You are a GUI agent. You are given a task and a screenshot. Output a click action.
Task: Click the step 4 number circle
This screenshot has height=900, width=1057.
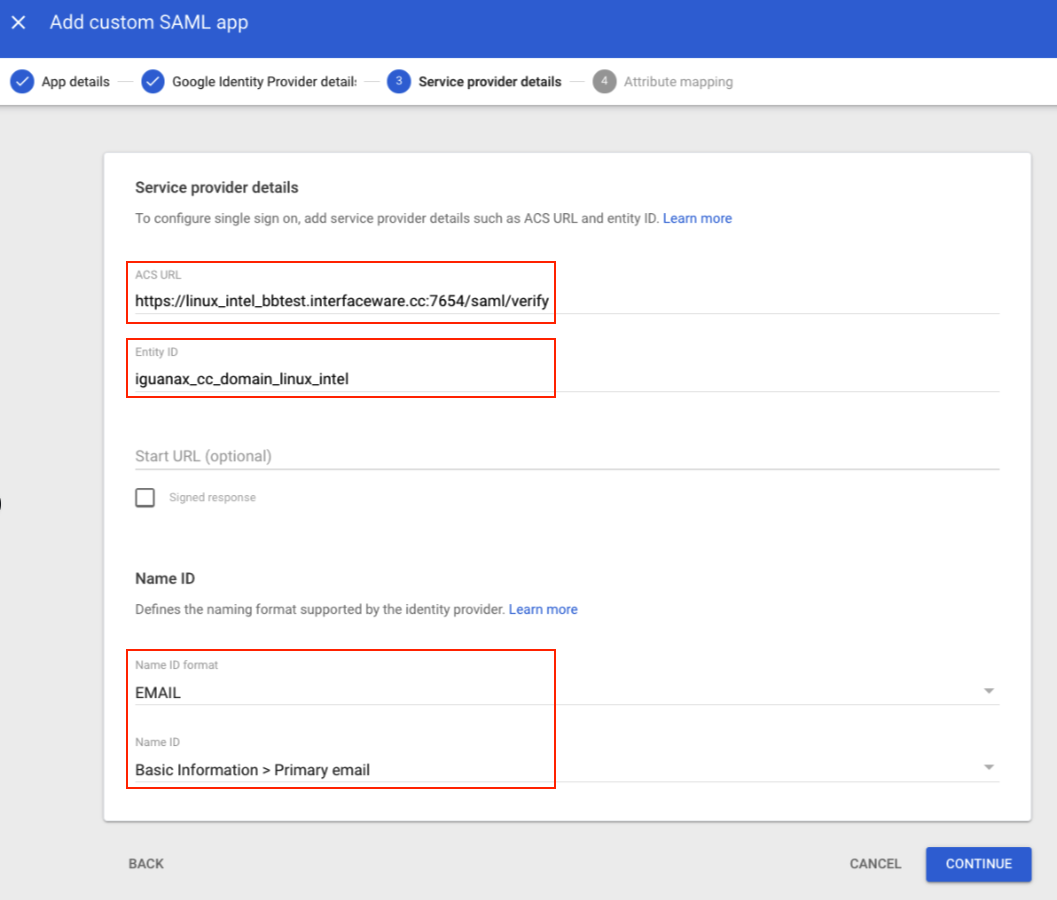(x=604, y=82)
